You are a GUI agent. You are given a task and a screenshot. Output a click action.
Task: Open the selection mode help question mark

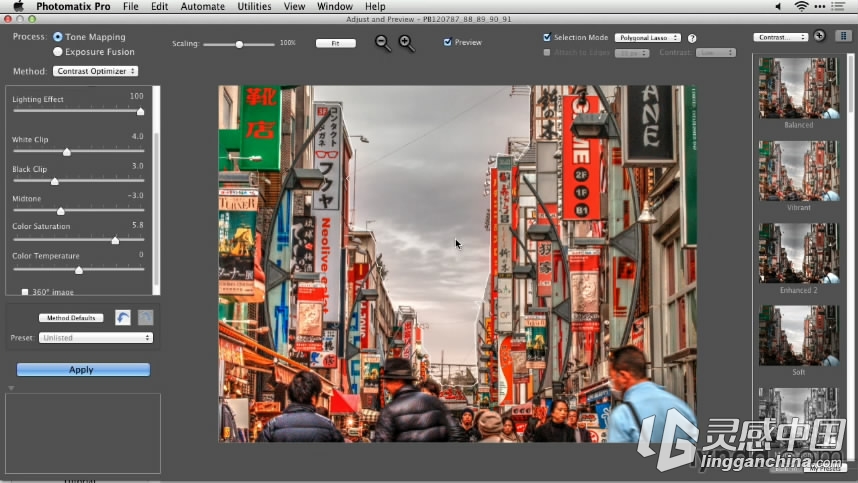point(692,38)
